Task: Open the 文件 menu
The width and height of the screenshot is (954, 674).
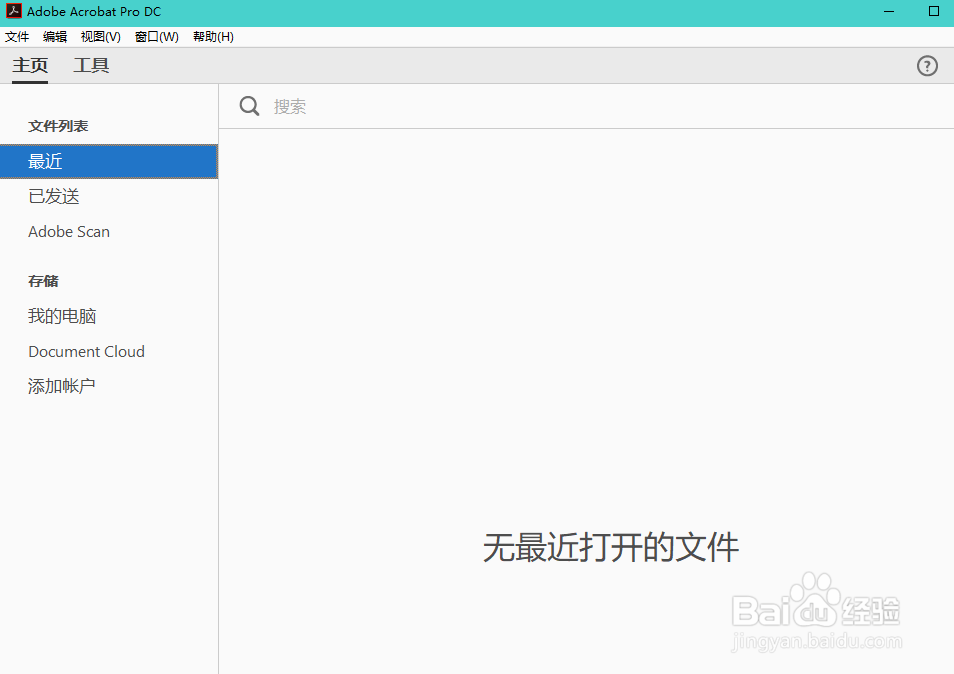Action: click(x=17, y=37)
